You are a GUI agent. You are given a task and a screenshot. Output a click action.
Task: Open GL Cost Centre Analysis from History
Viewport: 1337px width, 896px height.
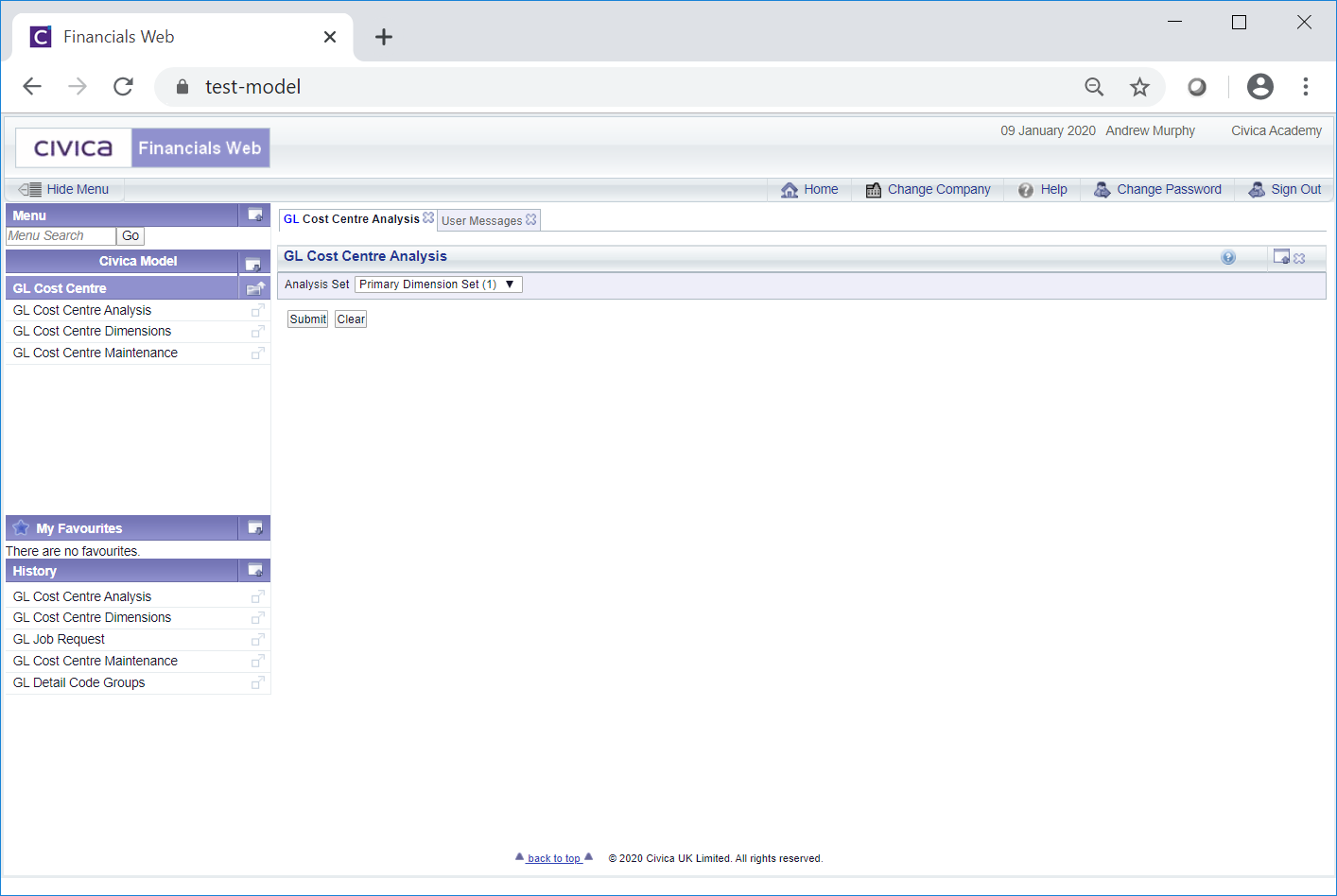pos(82,596)
